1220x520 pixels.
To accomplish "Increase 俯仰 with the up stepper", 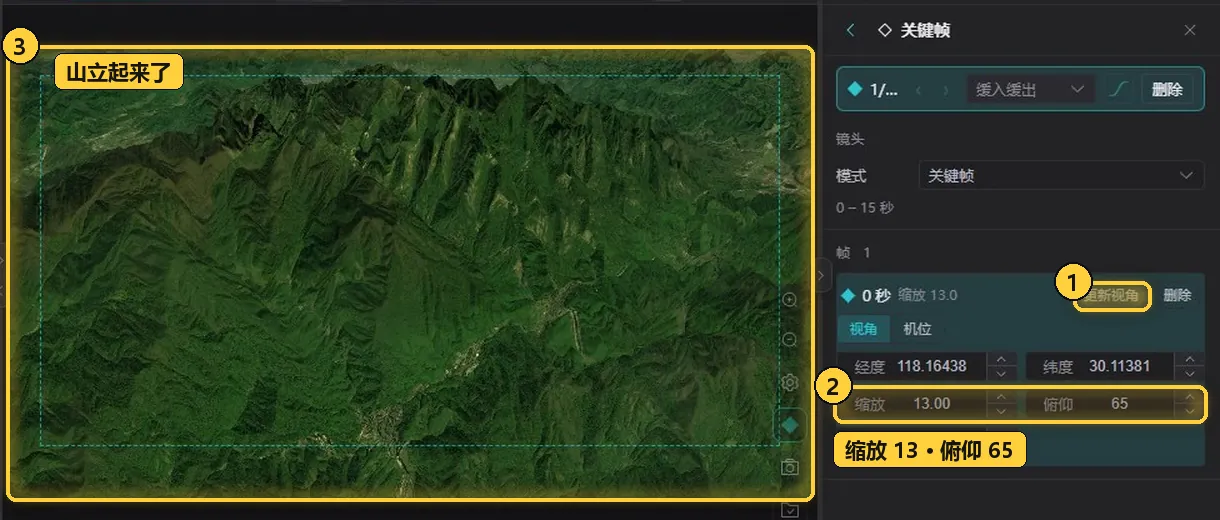I will (1189, 398).
